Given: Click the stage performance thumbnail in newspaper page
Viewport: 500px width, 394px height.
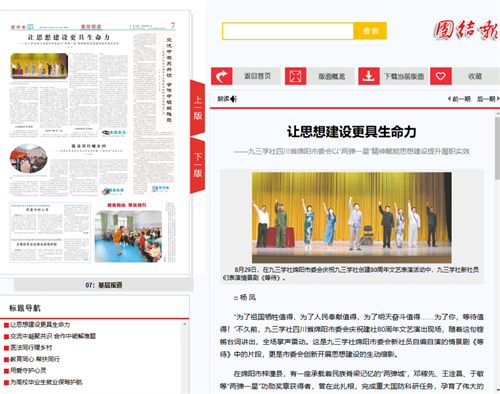Looking at the screenshot, I should click(39, 66).
